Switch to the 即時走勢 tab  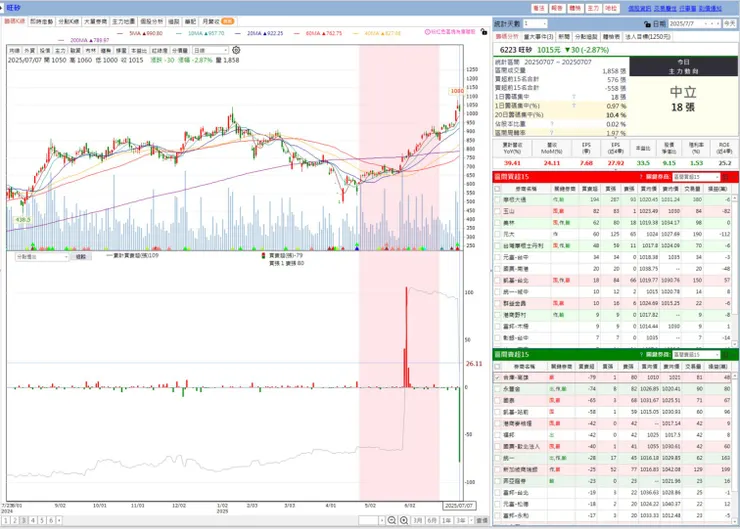point(42,22)
